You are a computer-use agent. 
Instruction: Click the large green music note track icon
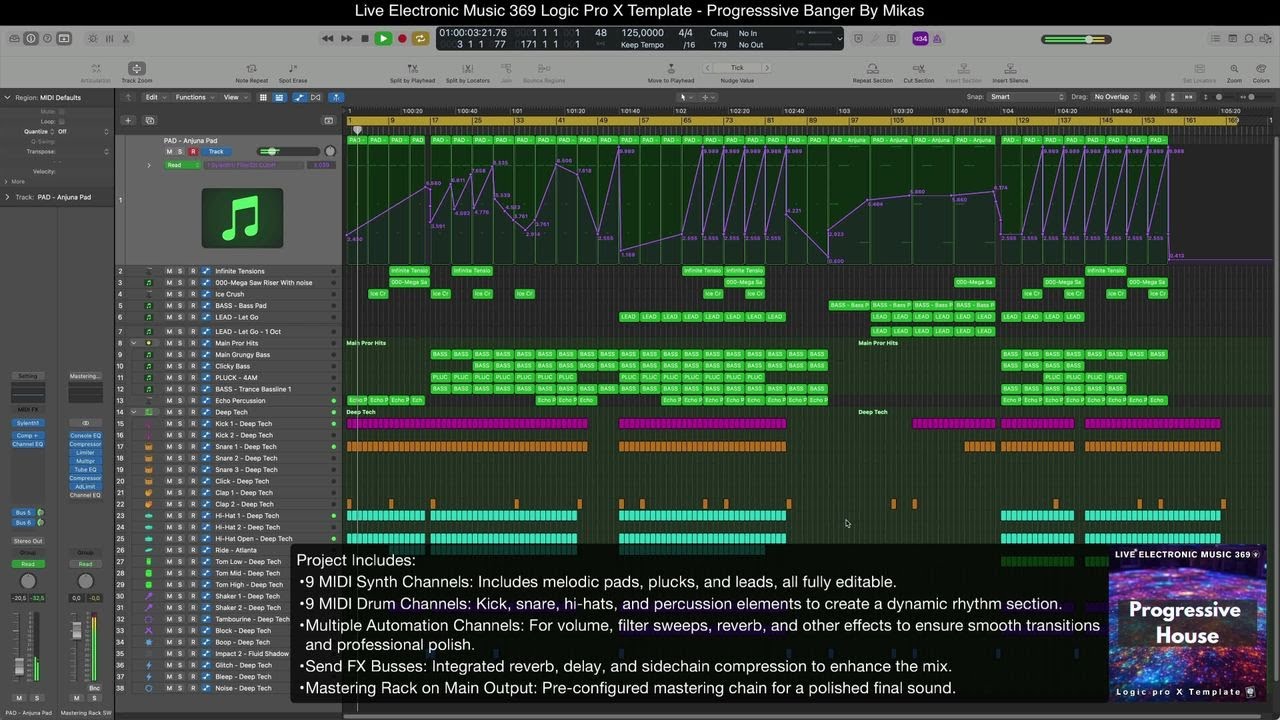click(242, 217)
